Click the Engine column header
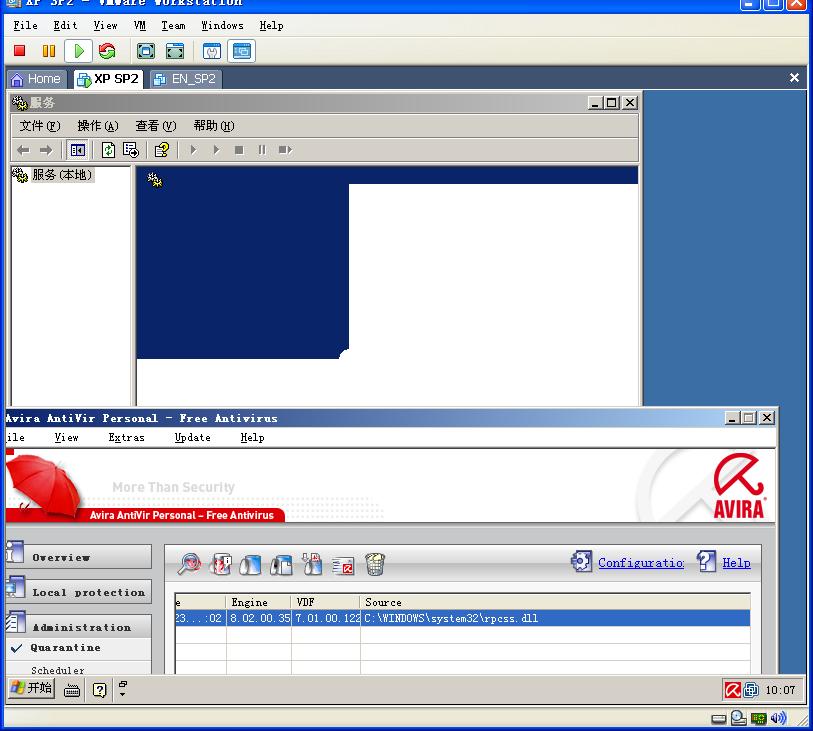Image resolution: width=813 pixels, height=731 pixels. tap(259, 602)
